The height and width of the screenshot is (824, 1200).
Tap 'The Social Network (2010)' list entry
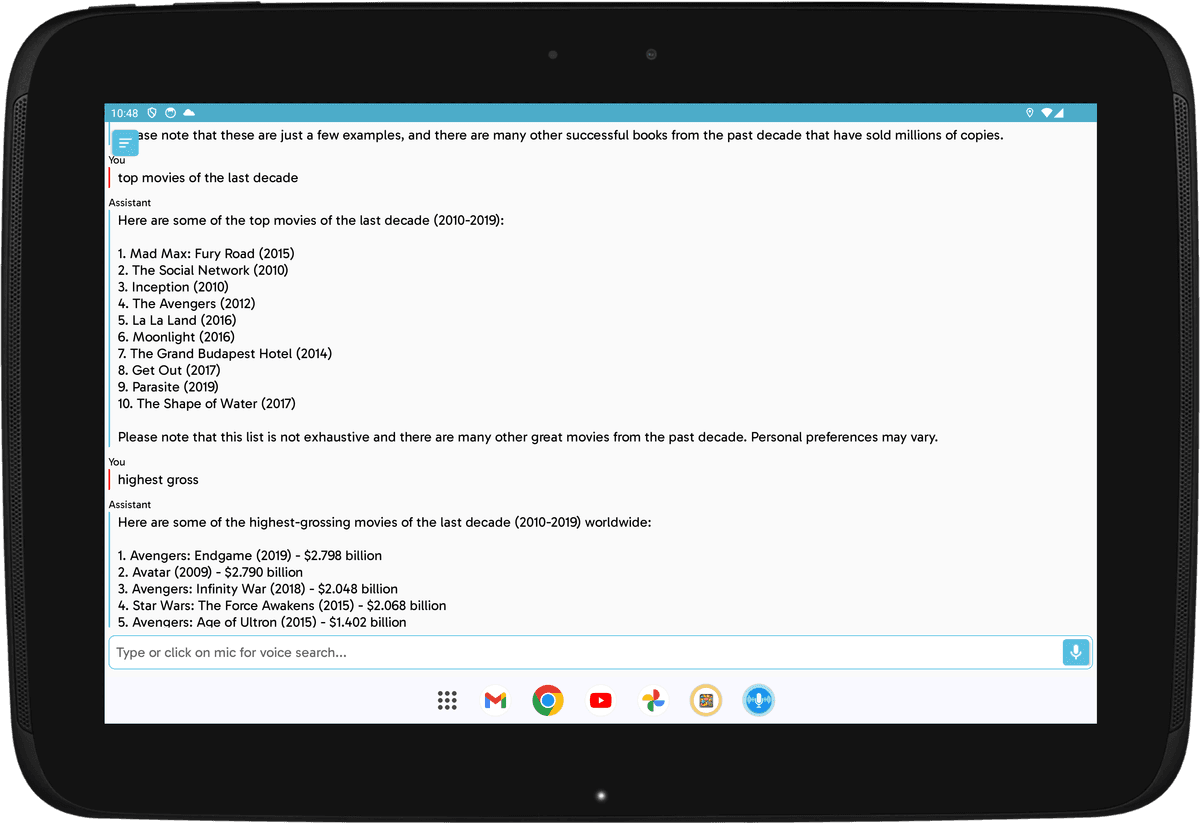tap(203, 270)
